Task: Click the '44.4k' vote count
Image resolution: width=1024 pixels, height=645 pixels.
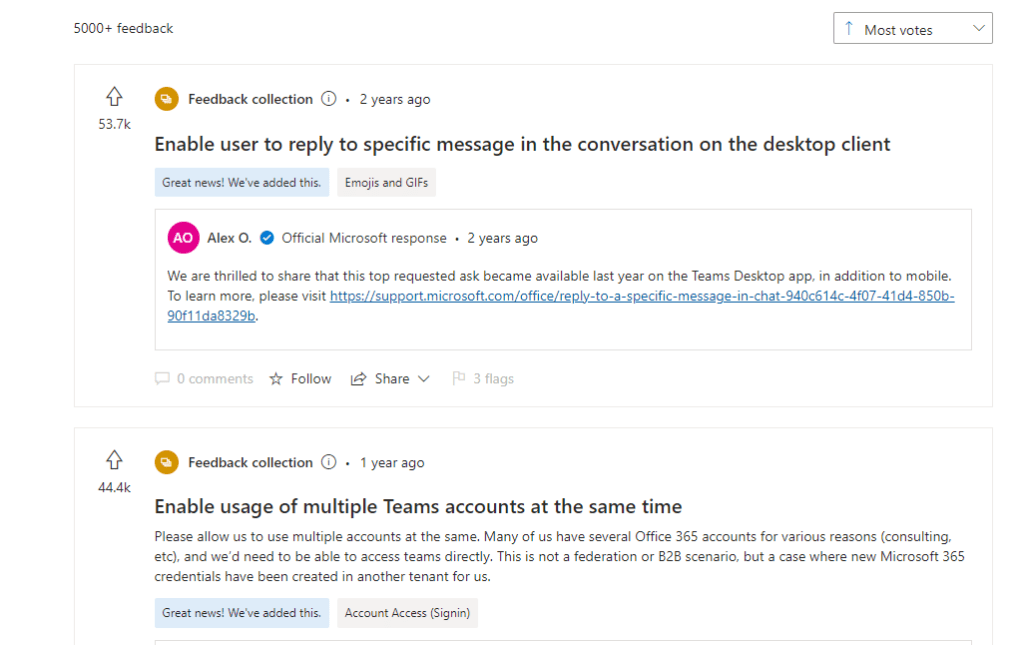Action: (x=114, y=488)
